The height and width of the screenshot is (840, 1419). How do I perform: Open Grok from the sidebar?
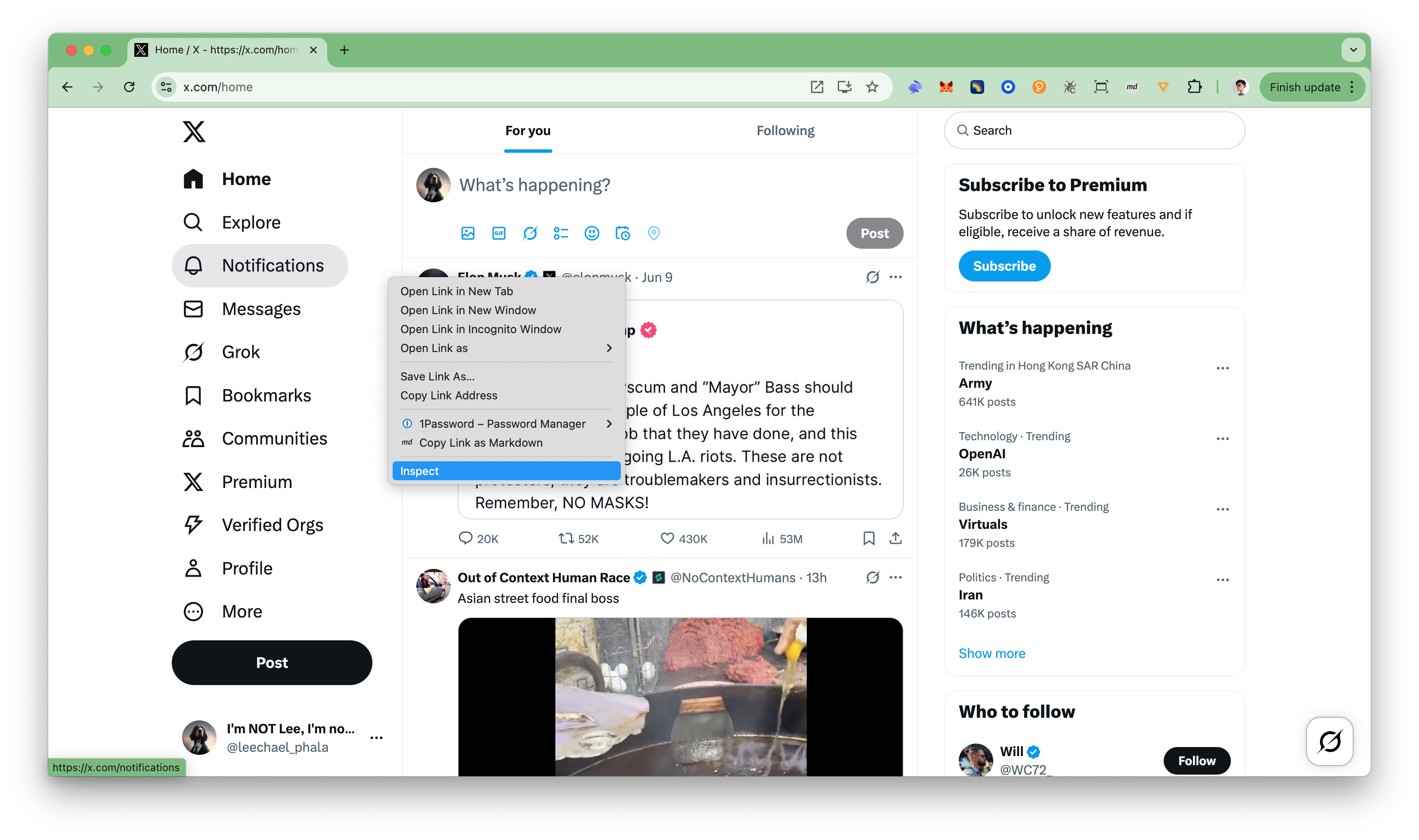tap(221, 352)
